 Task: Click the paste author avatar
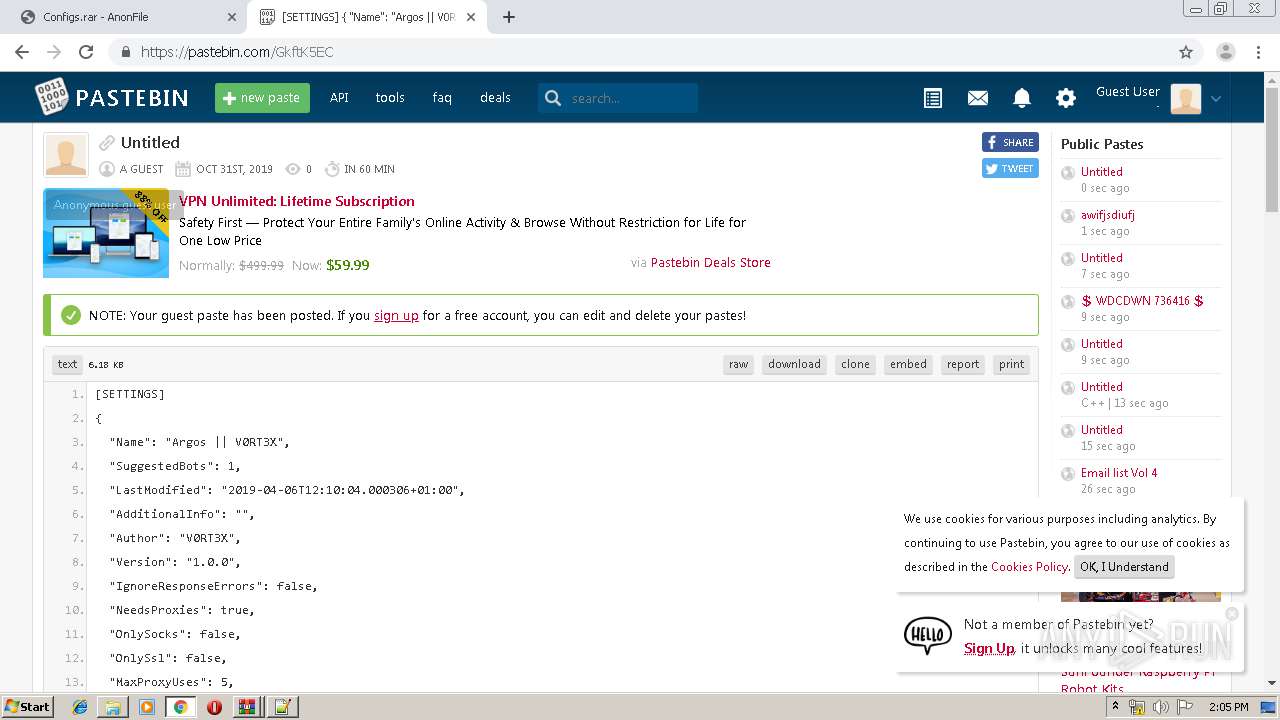click(66, 155)
